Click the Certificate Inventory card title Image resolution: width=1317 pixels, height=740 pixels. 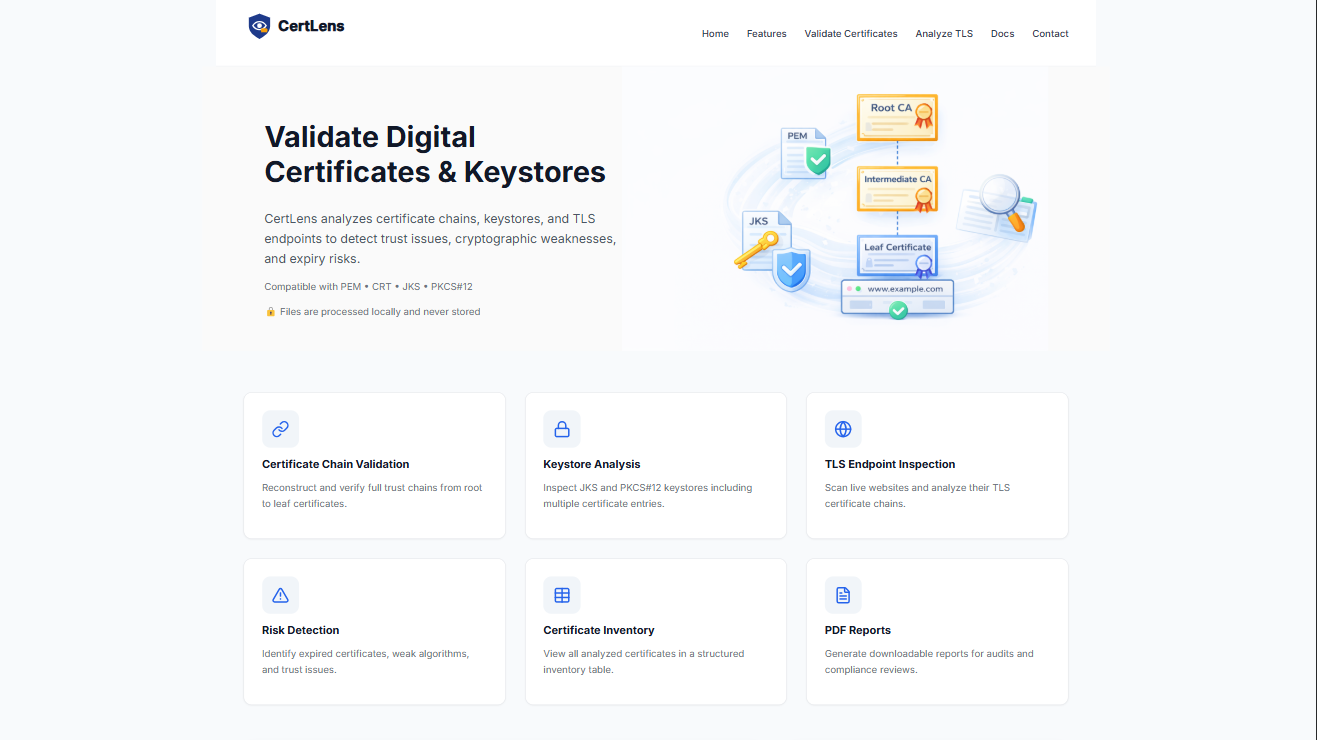tap(599, 630)
